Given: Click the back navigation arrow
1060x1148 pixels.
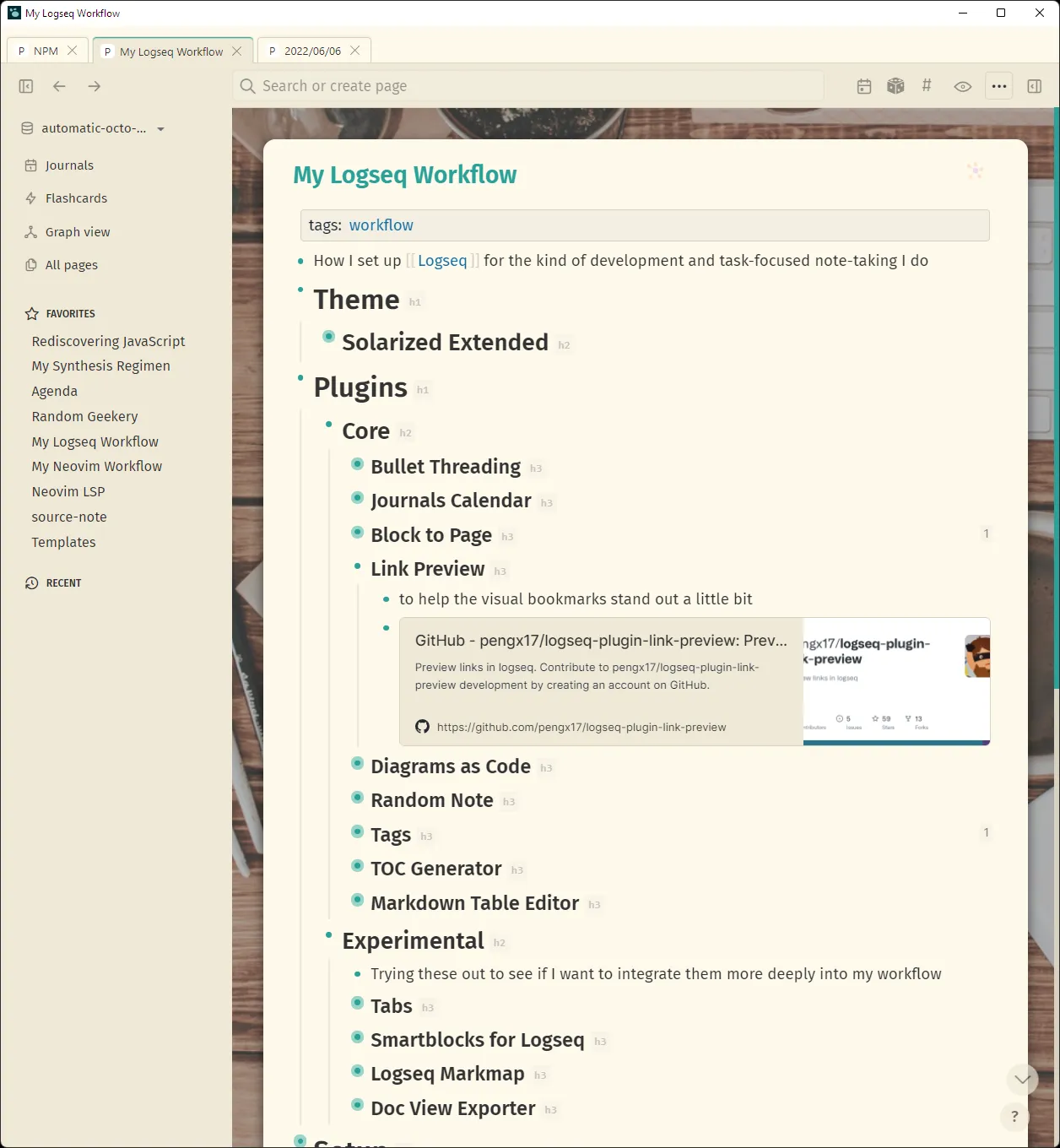Looking at the screenshot, I should (59, 86).
